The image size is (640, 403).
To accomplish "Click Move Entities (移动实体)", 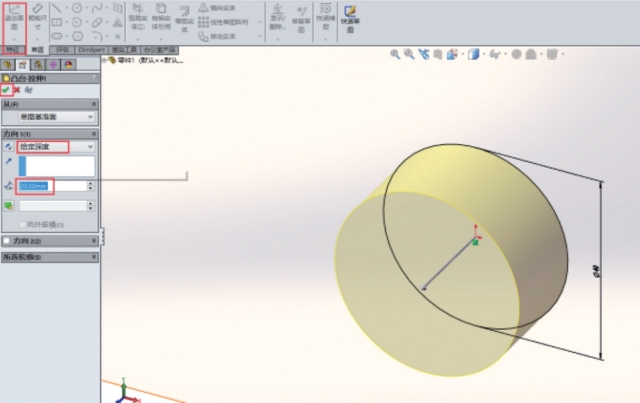I will click(217, 36).
